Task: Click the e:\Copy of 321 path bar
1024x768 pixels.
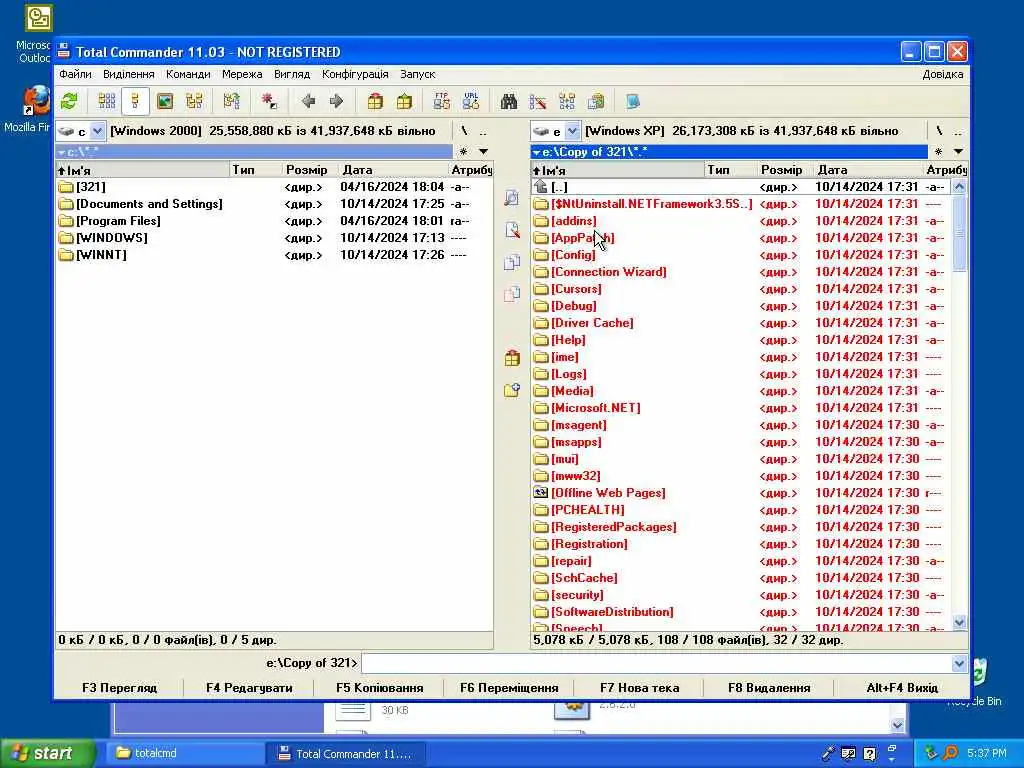Action: [729, 152]
